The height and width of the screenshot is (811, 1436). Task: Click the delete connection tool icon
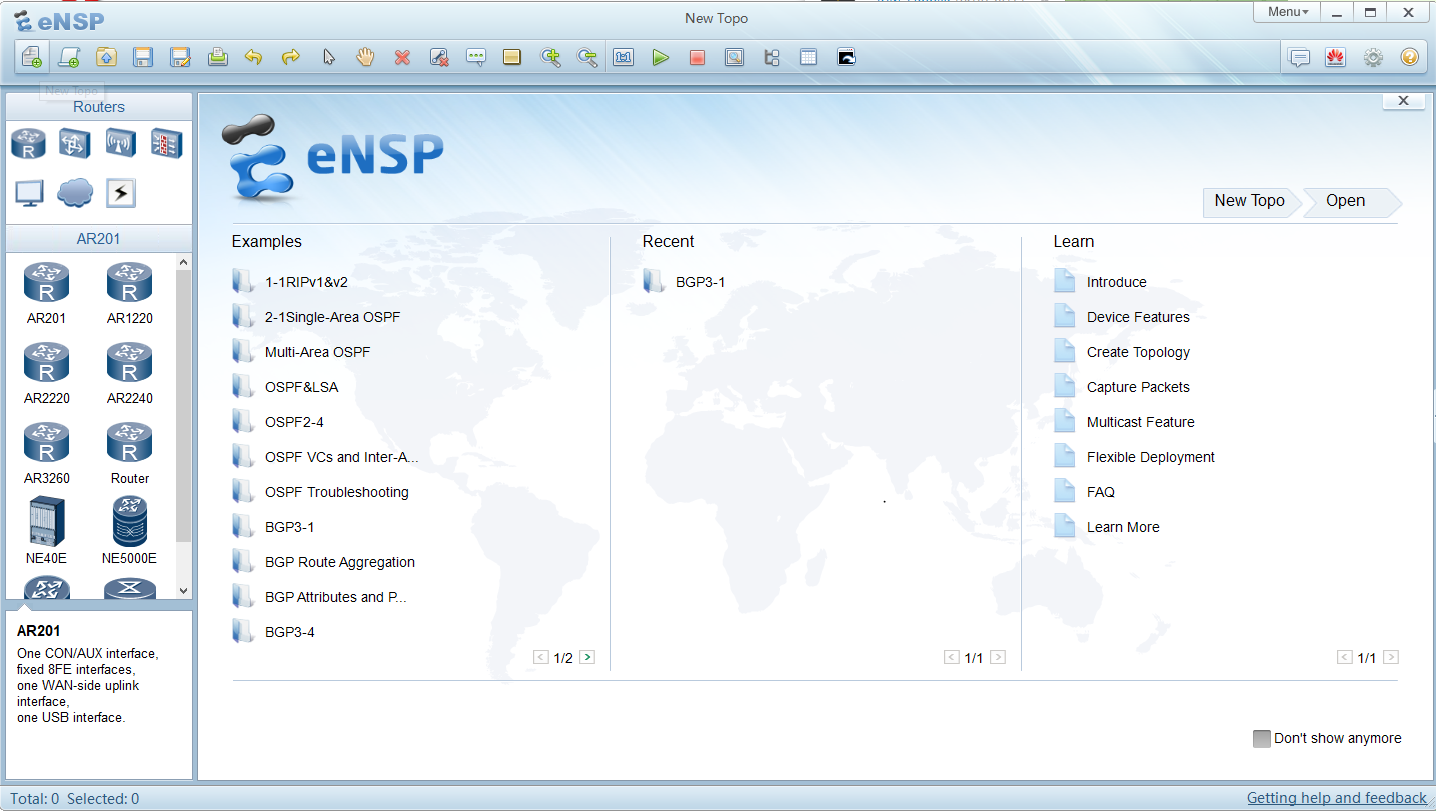click(439, 58)
